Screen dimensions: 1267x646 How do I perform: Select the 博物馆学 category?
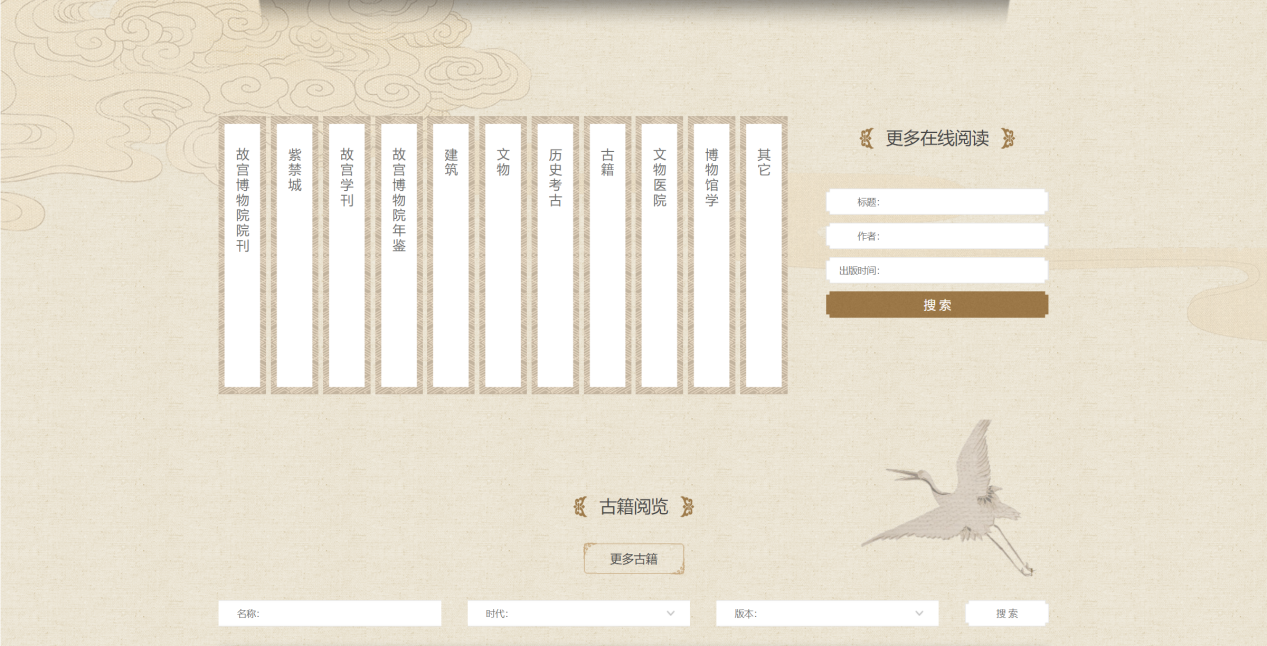point(711,255)
